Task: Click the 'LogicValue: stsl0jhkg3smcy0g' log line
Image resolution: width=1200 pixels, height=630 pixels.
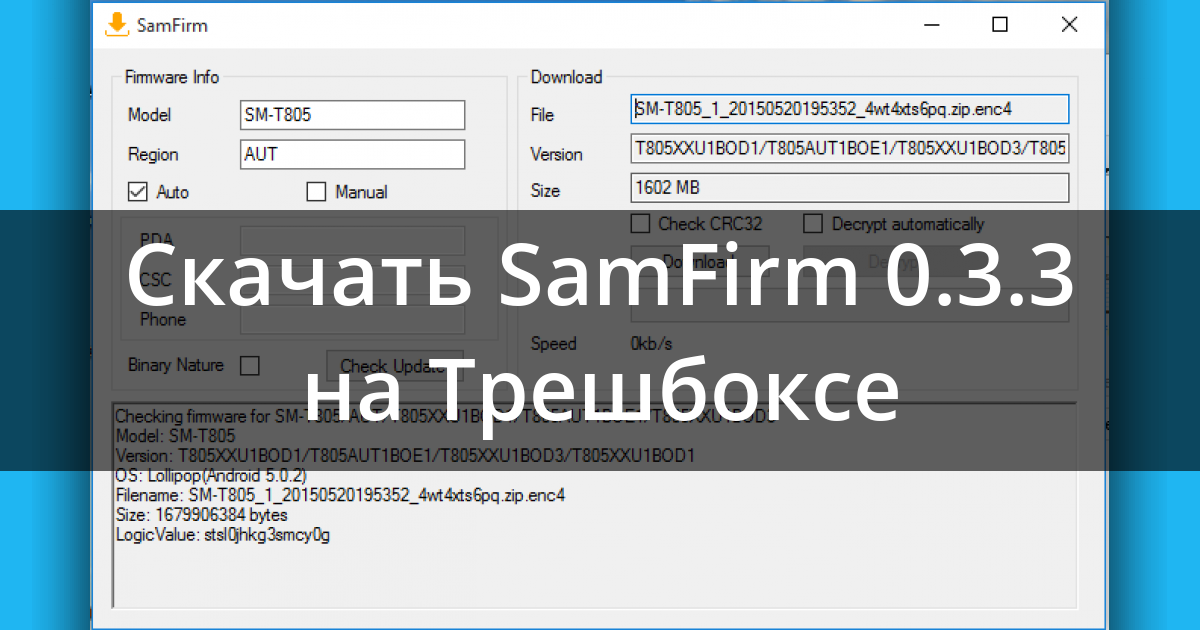Action: pos(222,535)
